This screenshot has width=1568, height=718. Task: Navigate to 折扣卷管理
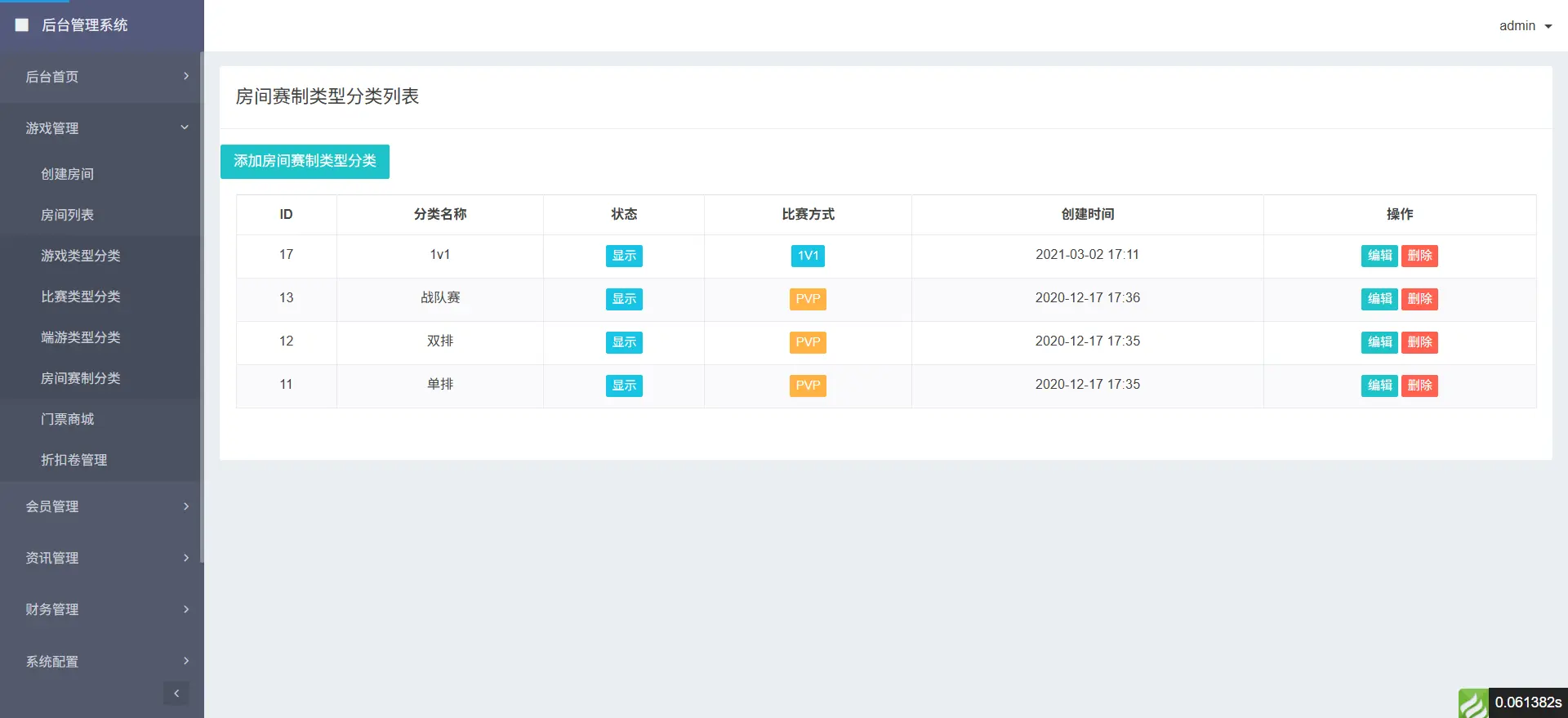tap(74, 460)
